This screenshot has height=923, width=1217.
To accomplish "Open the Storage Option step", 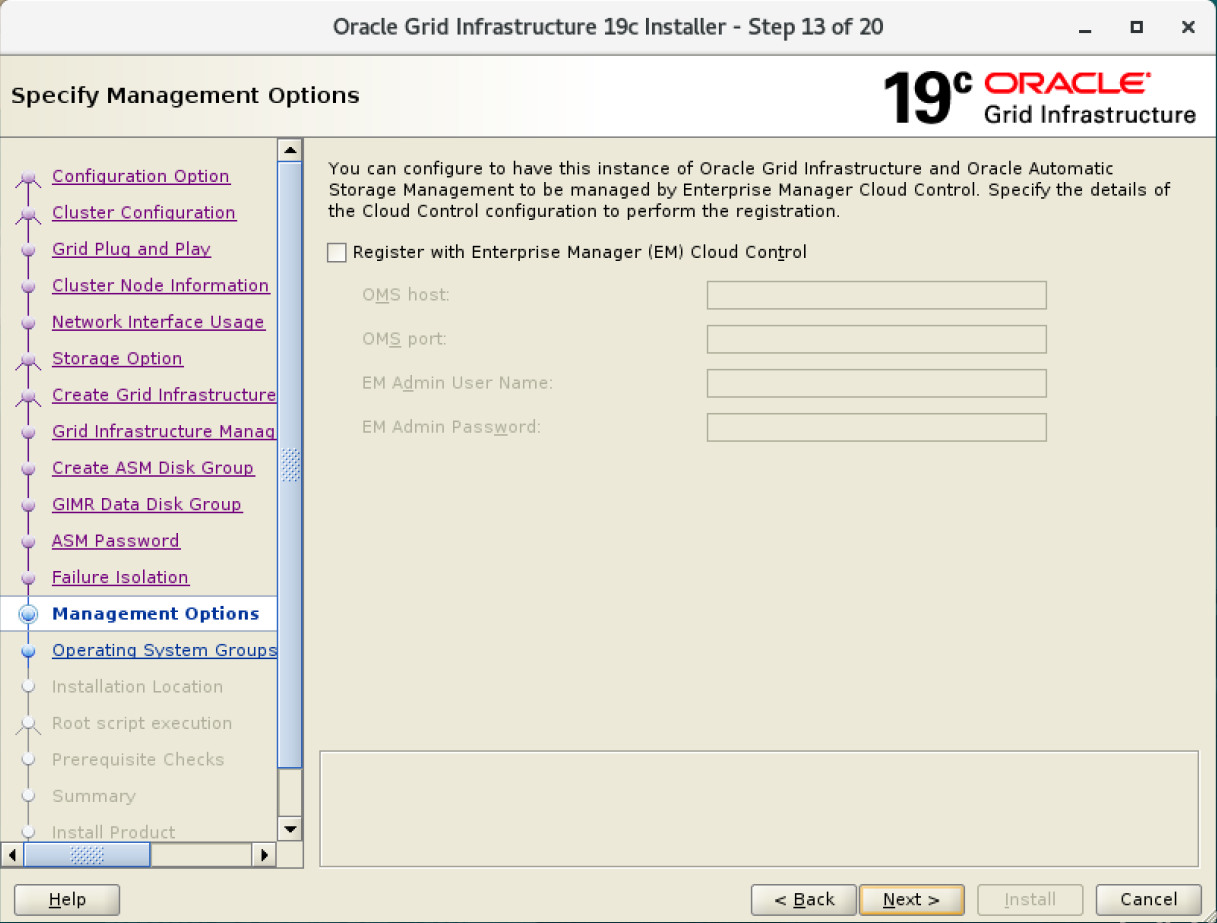I will click(117, 358).
